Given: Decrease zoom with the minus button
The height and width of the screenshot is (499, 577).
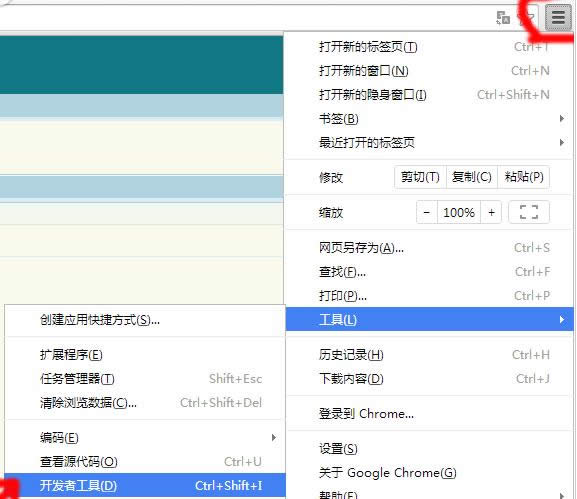Looking at the screenshot, I should tap(427, 212).
